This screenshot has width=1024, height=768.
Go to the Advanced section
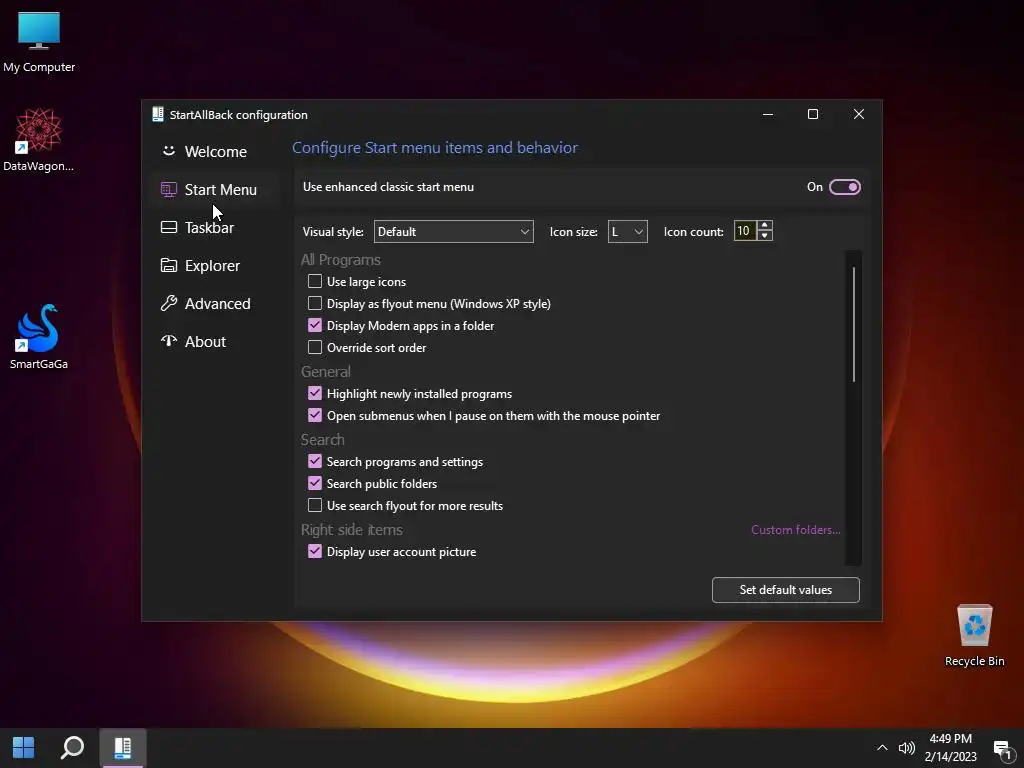pos(216,304)
